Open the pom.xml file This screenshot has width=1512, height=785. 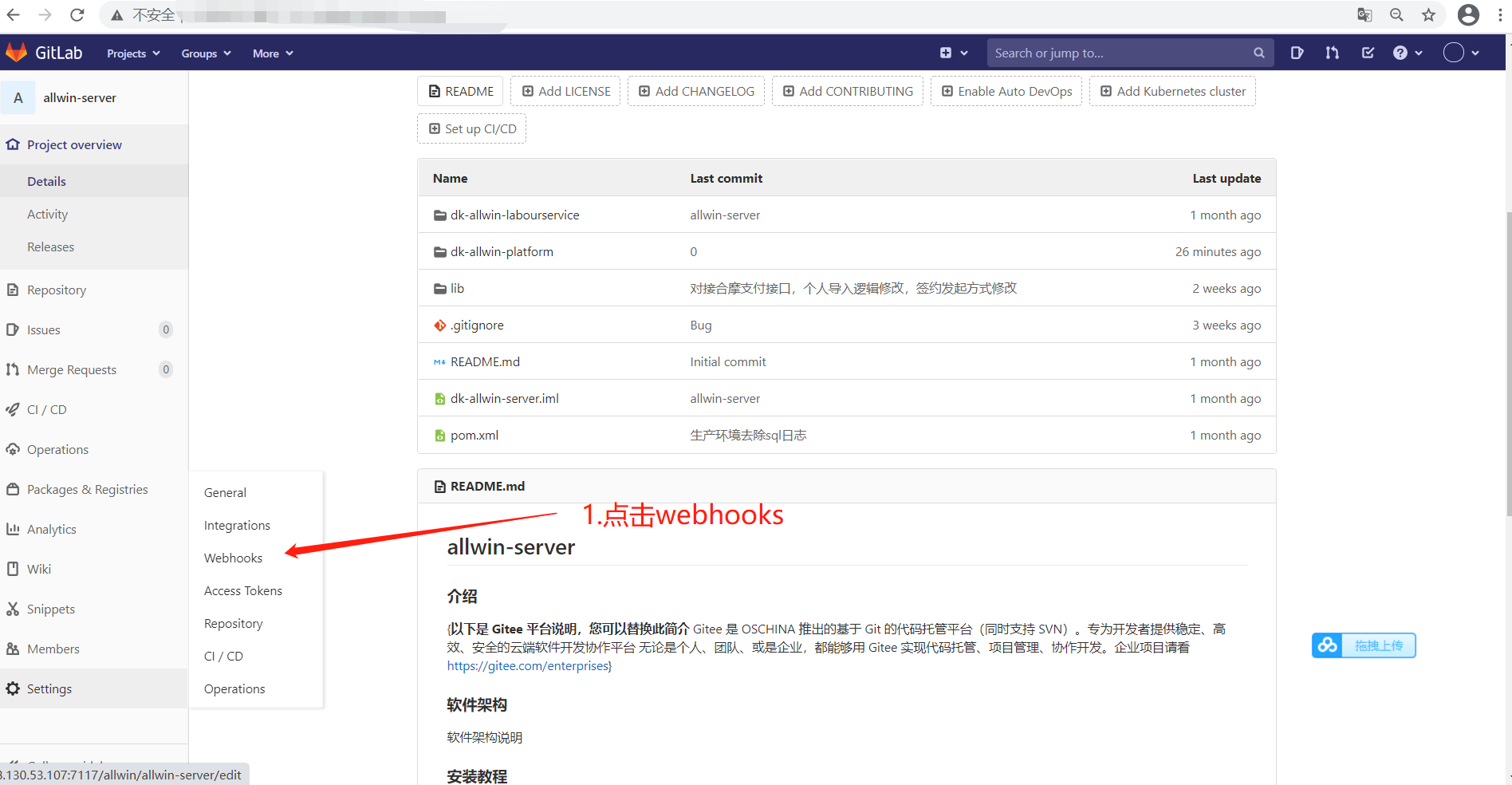coord(474,435)
